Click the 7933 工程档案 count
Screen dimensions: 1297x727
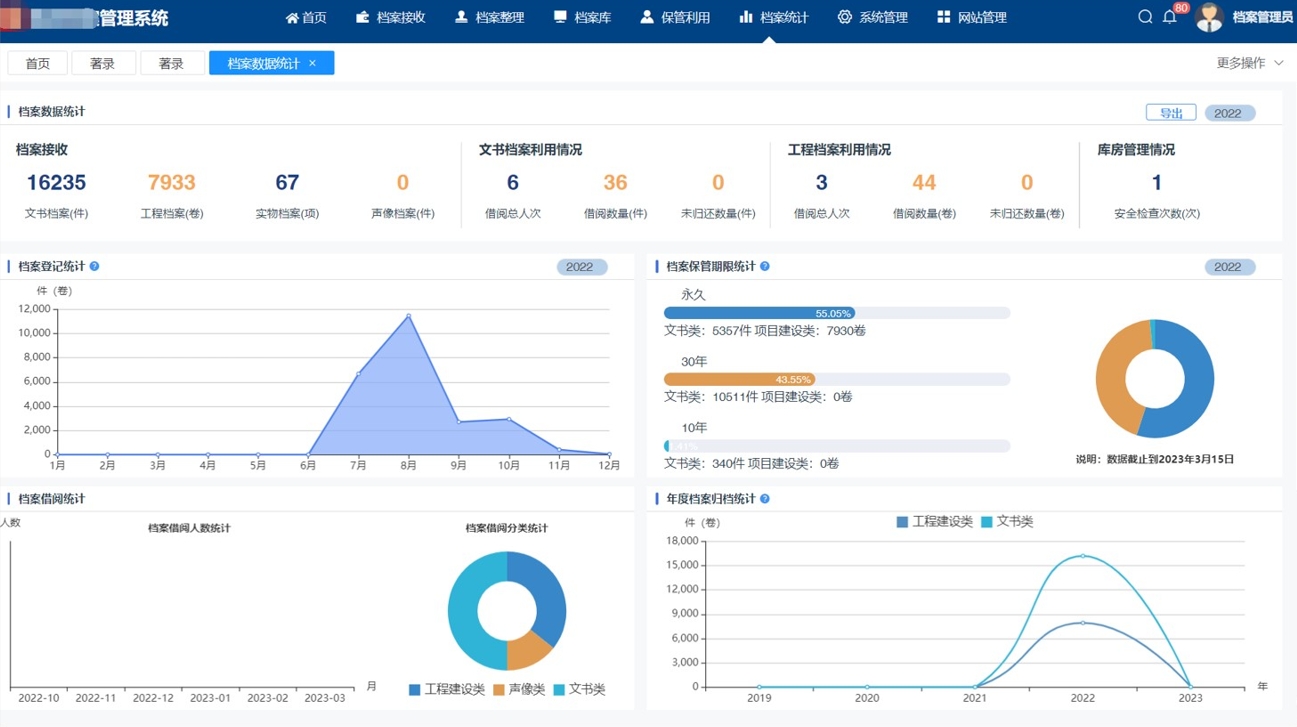pyautogui.click(x=172, y=182)
